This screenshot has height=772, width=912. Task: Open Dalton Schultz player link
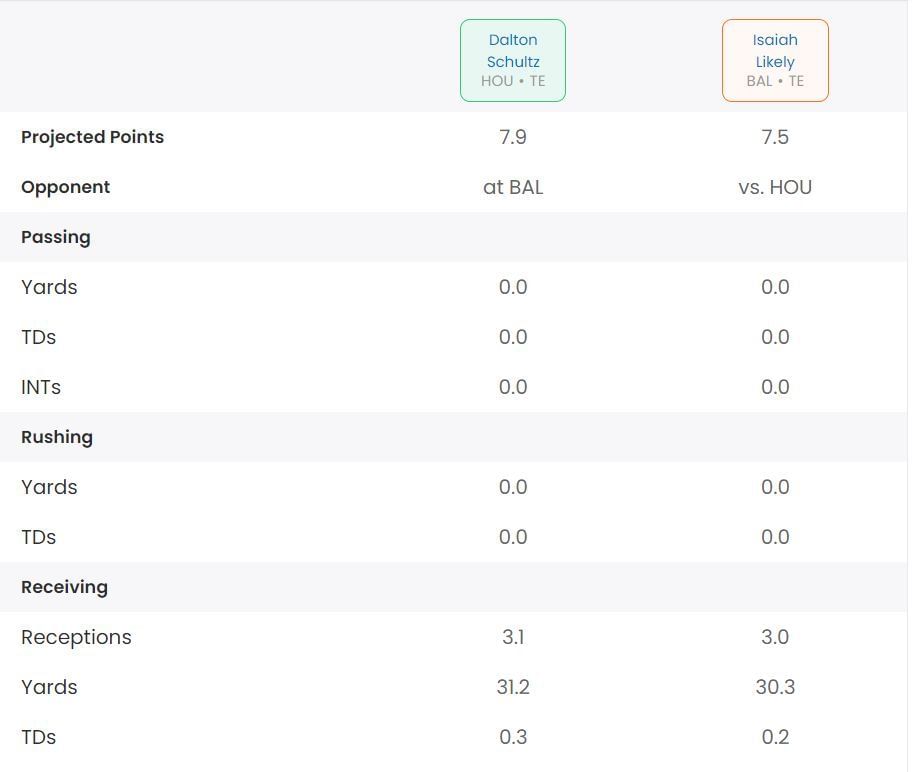click(513, 50)
